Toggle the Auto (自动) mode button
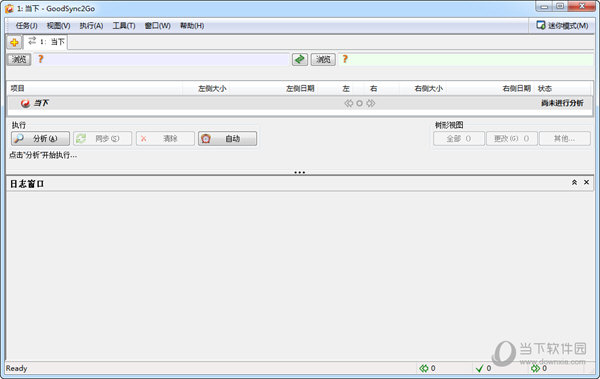Image resolution: width=600 pixels, height=379 pixels. click(x=227, y=139)
